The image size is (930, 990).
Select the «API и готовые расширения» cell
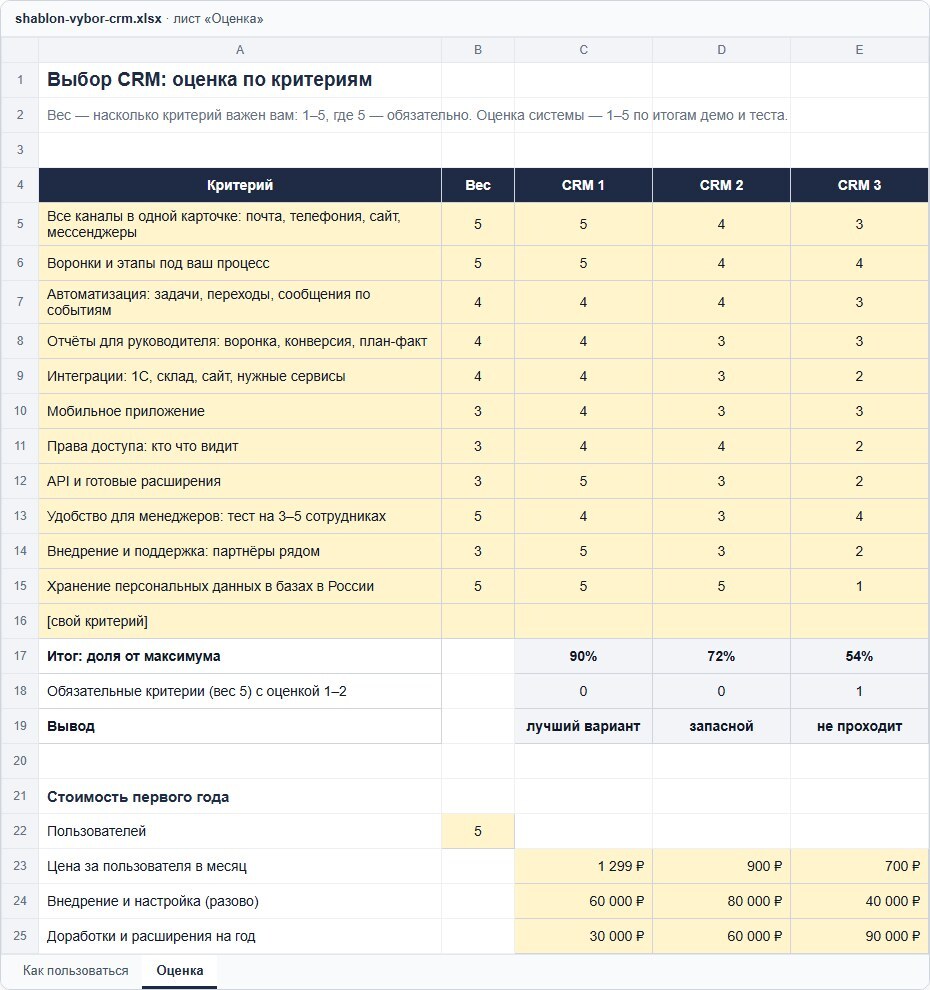240,481
